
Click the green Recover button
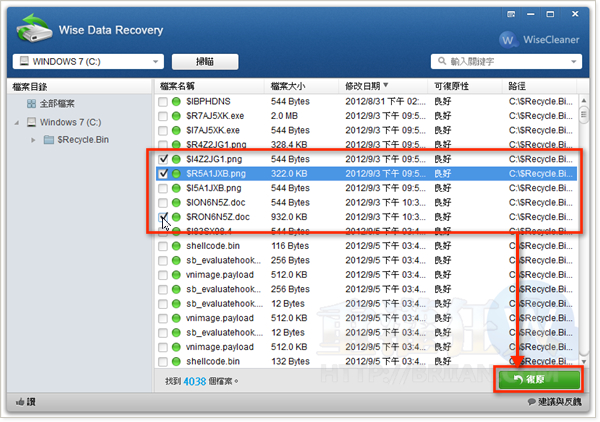[539, 379]
